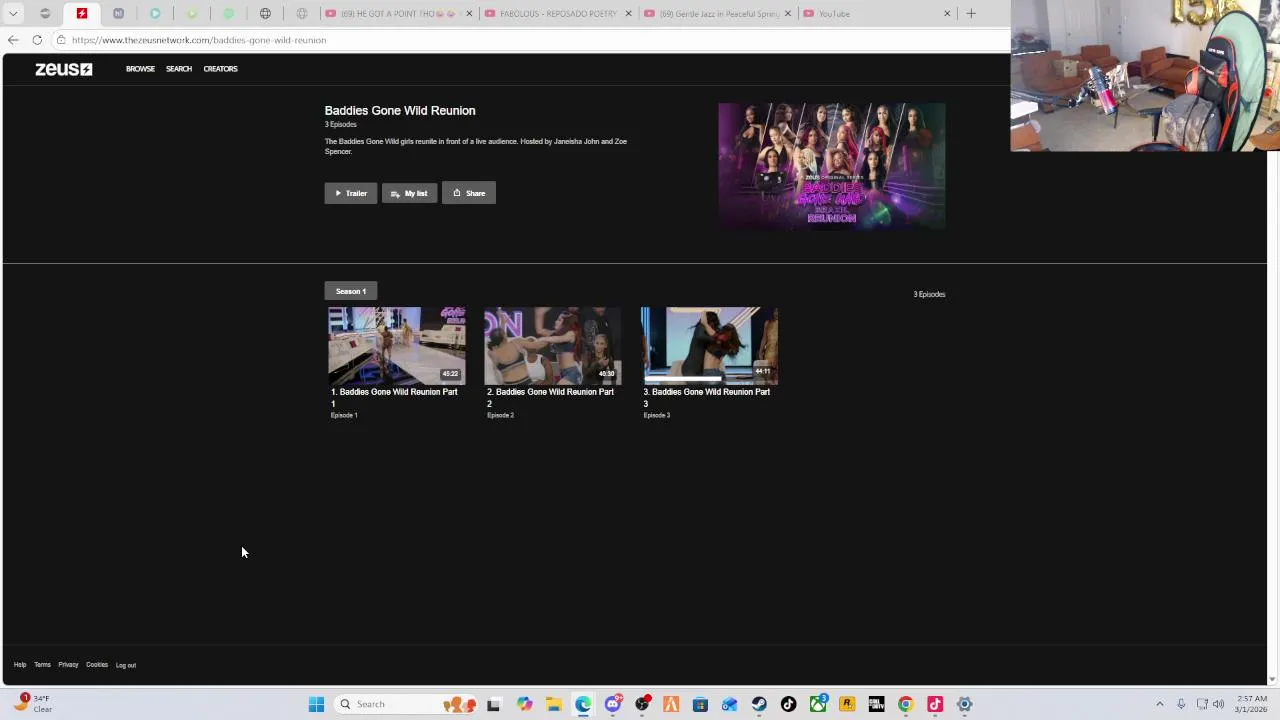Open the Windows Start menu
This screenshot has width=1280, height=720.
316,704
